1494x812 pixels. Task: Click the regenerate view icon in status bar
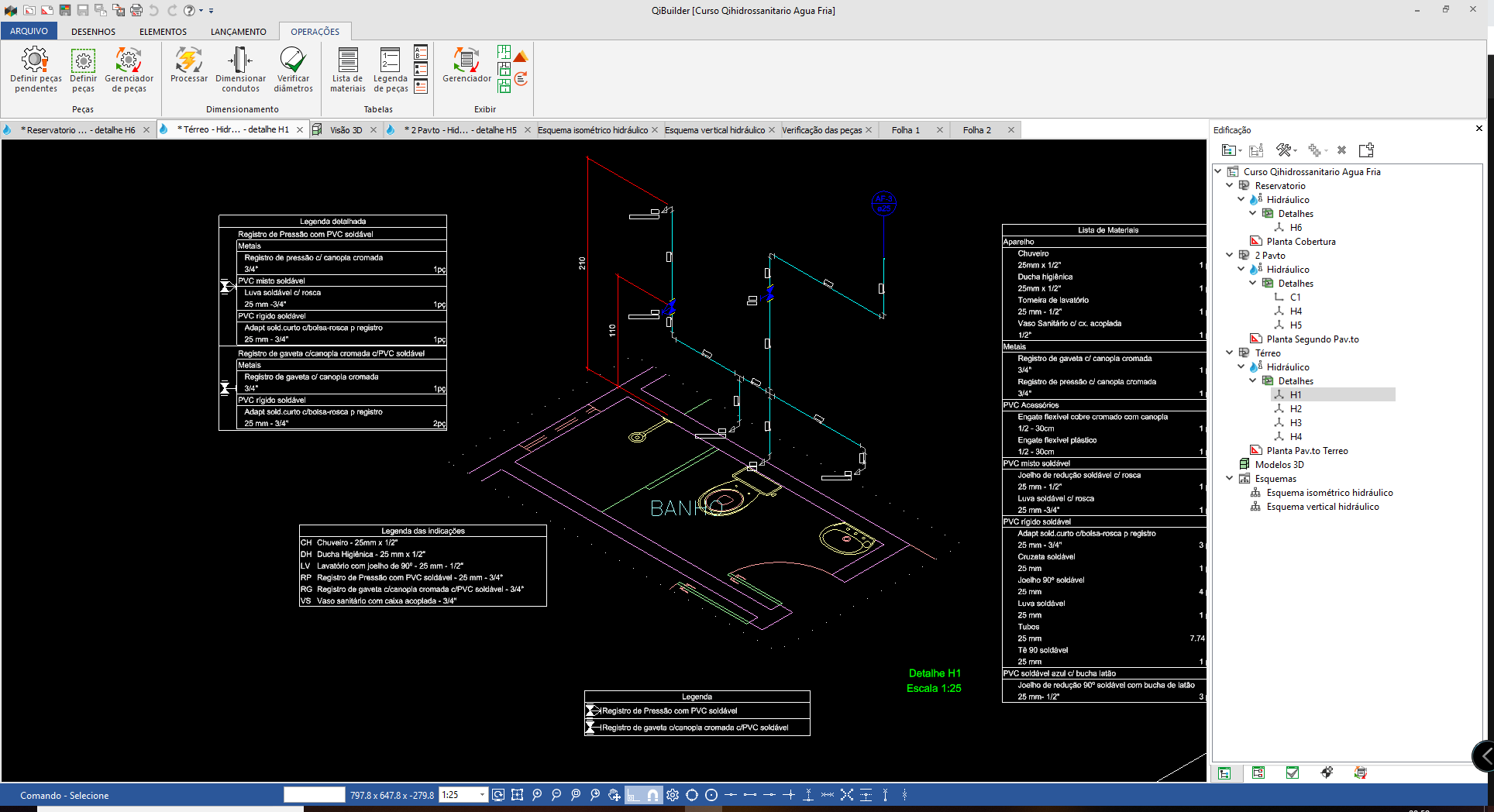coord(498,794)
